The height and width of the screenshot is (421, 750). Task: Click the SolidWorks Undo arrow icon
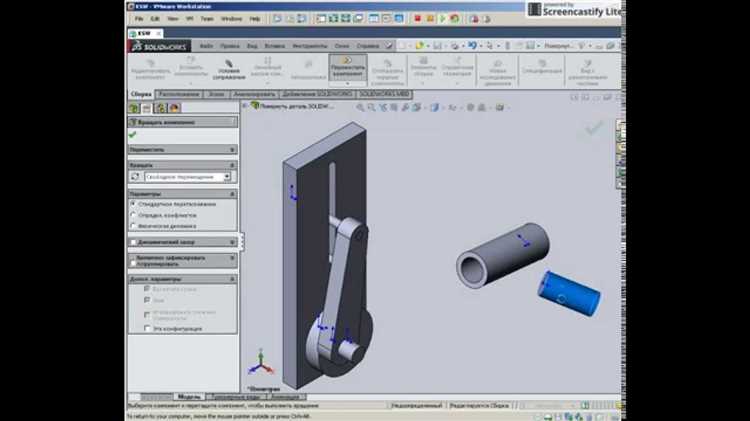(x=473, y=45)
